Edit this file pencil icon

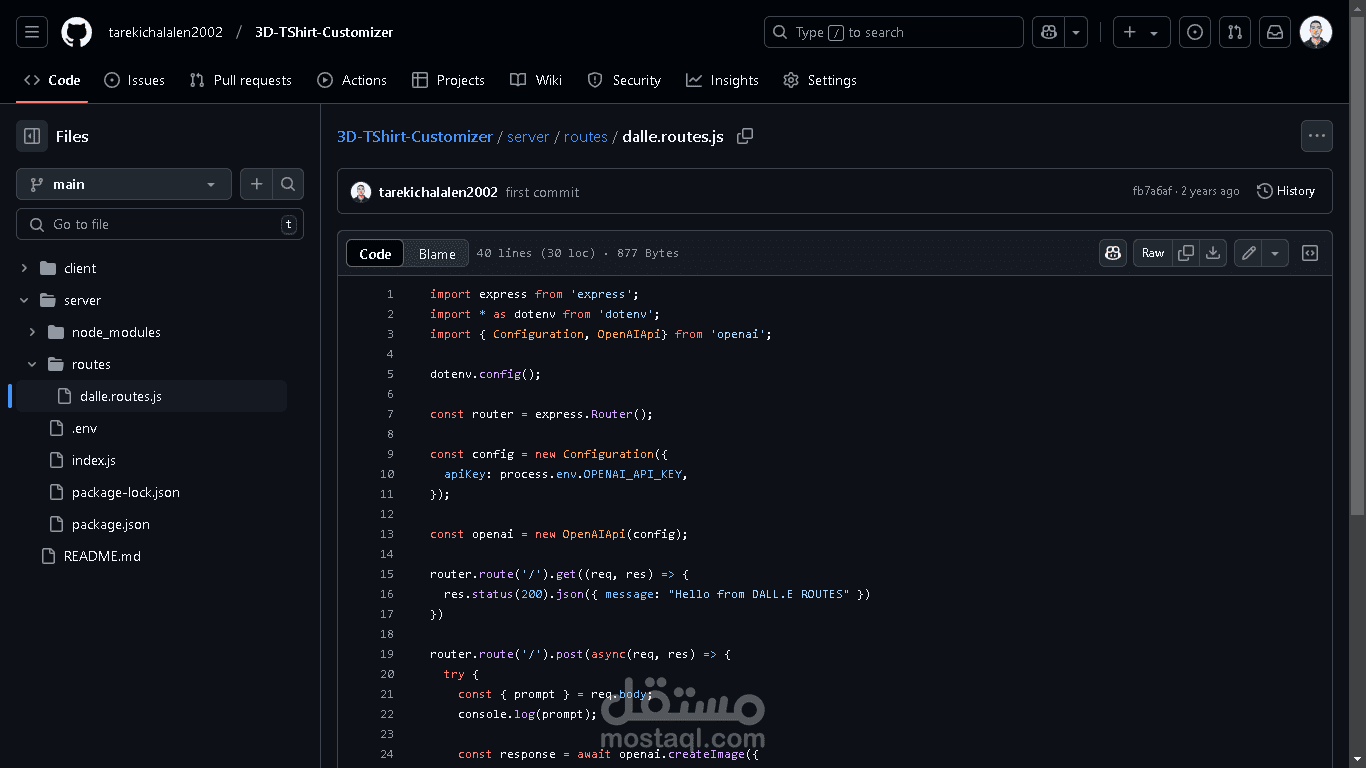[1248, 253]
